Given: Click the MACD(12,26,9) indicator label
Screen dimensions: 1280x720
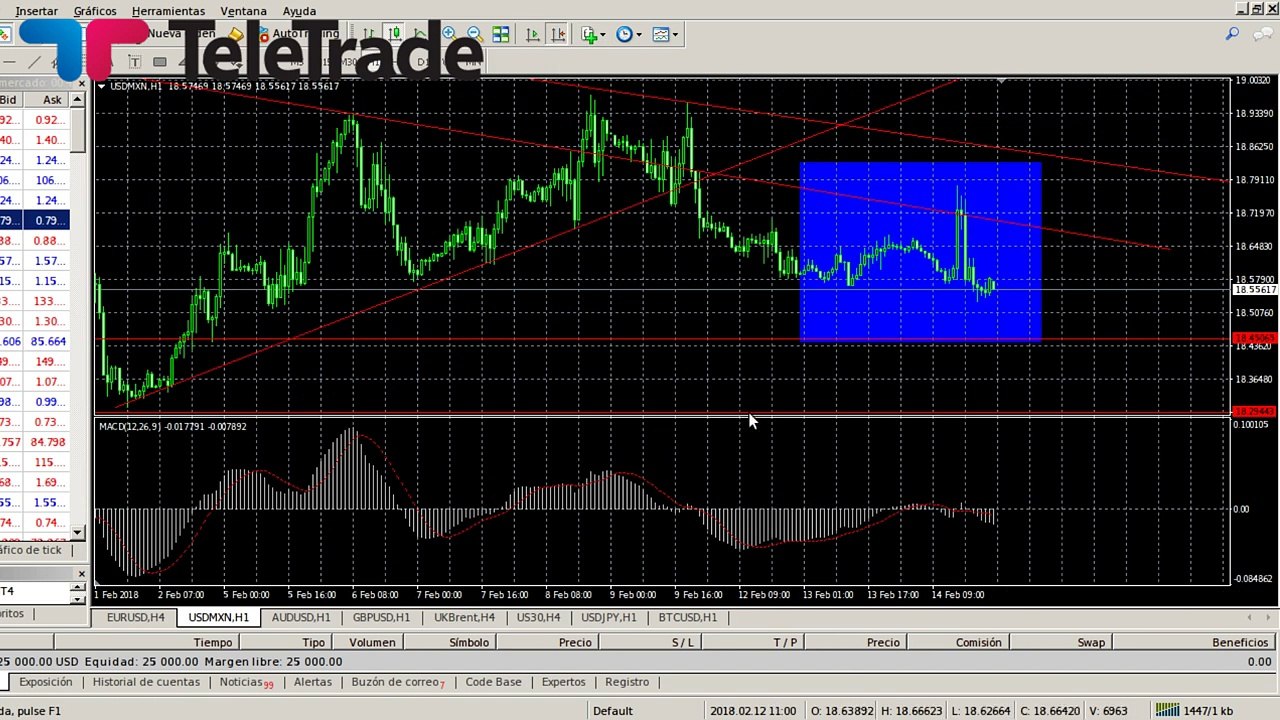Looking at the screenshot, I should pos(128,427).
